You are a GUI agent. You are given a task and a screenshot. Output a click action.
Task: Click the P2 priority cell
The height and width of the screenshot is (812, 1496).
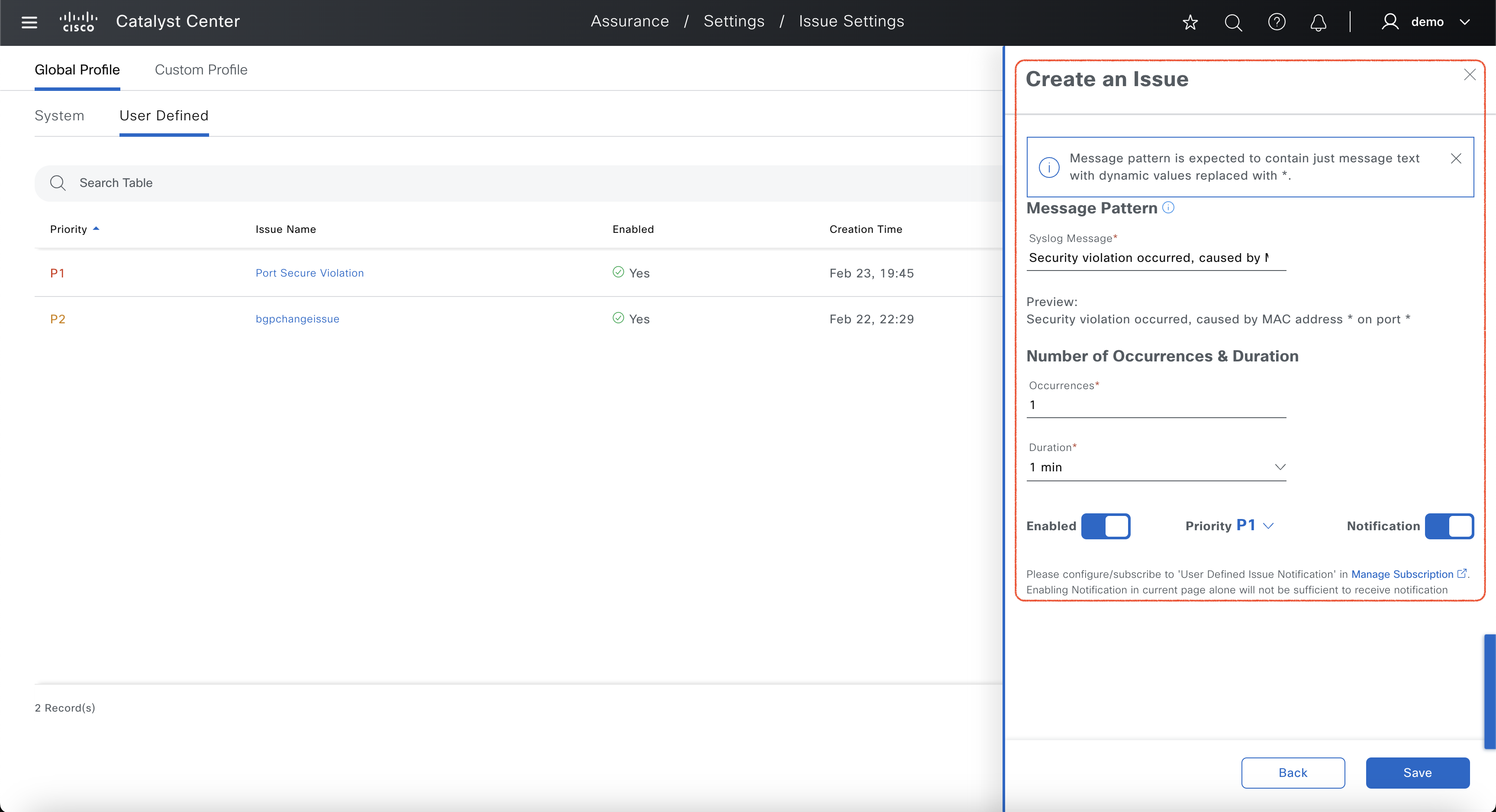point(58,319)
